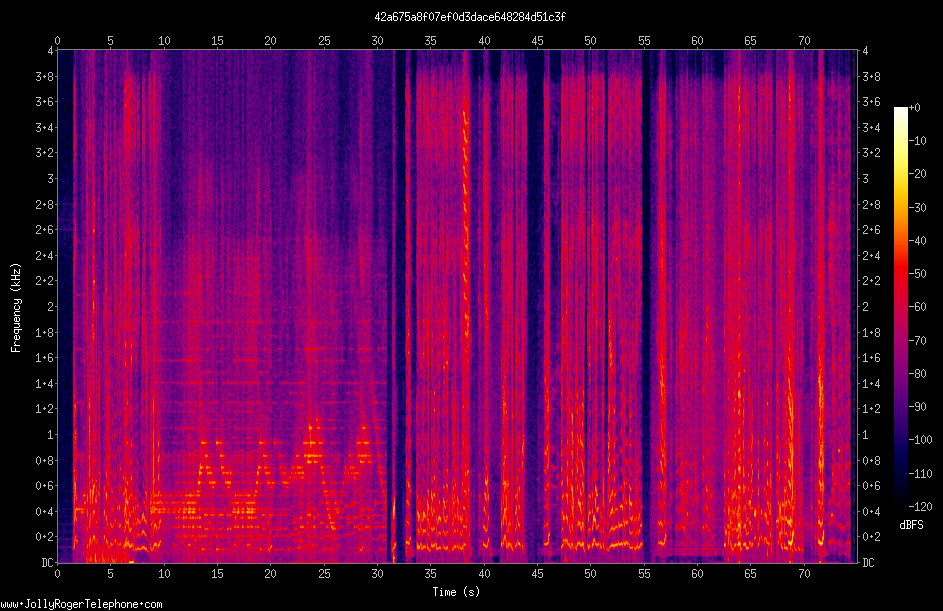This screenshot has width=943, height=611.
Task: Click '65' on the top time axis
Action: 751,41
